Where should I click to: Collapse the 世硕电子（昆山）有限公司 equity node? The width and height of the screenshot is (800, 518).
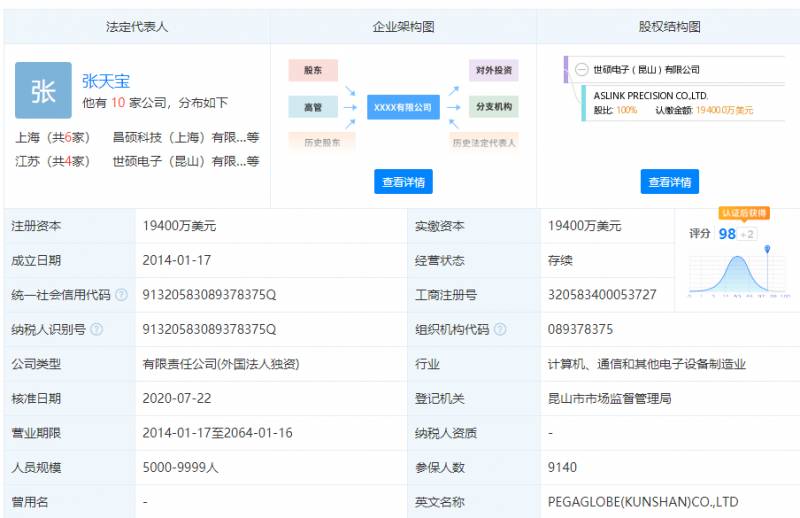coord(581,69)
